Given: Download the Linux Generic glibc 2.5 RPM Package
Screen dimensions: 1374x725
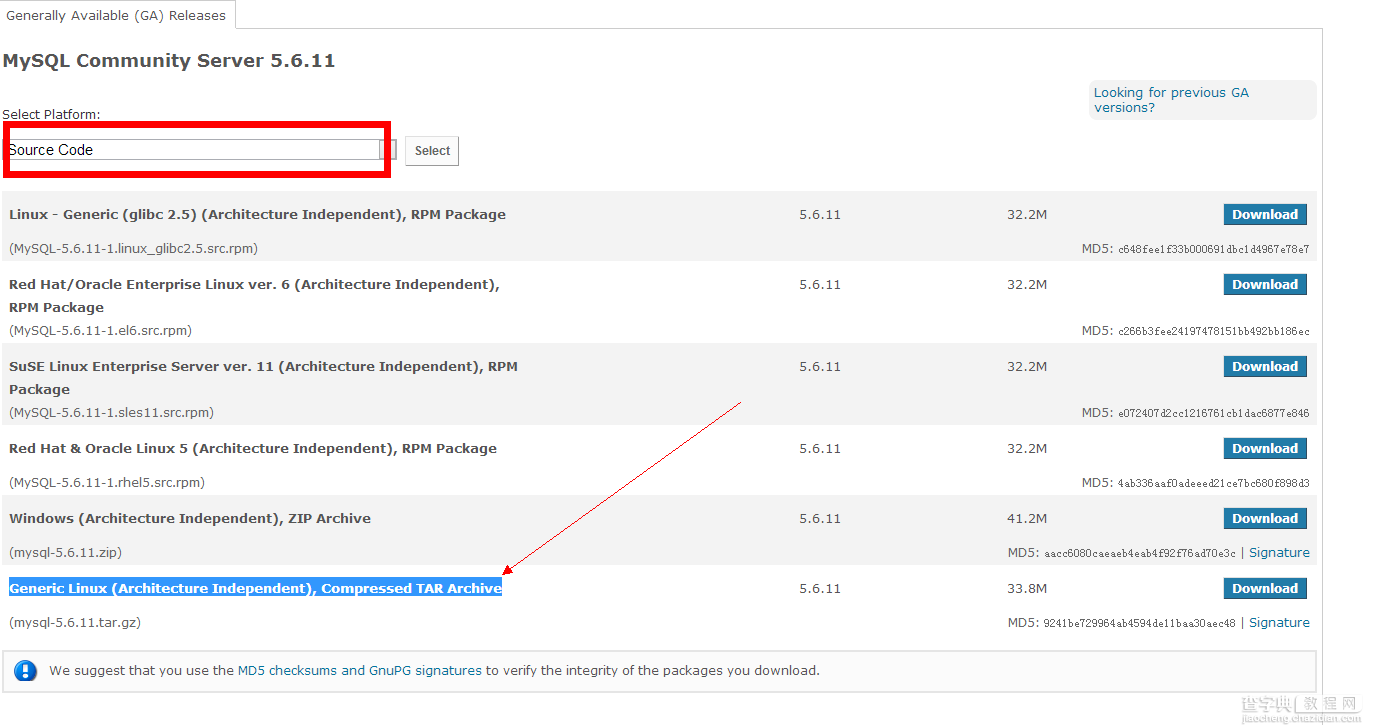Looking at the screenshot, I should click(1265, 215).
